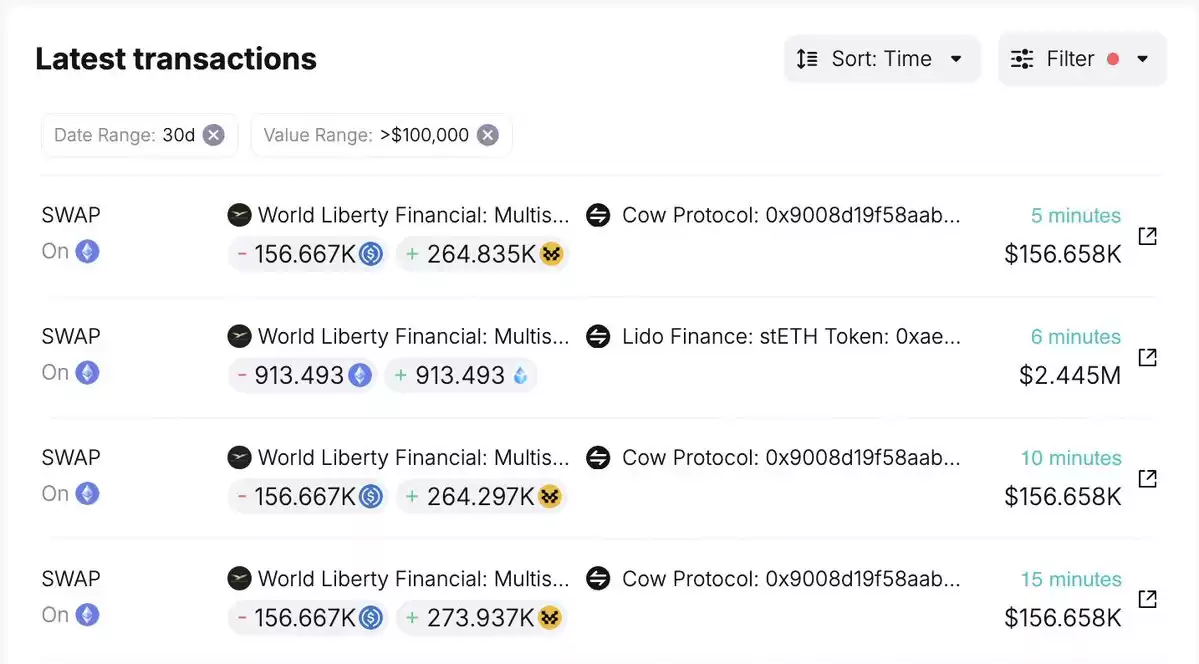Viewport: 1199px width, 664px height.
Task: Open external link for 10 minutes swap
Action: pos(1147,478)
